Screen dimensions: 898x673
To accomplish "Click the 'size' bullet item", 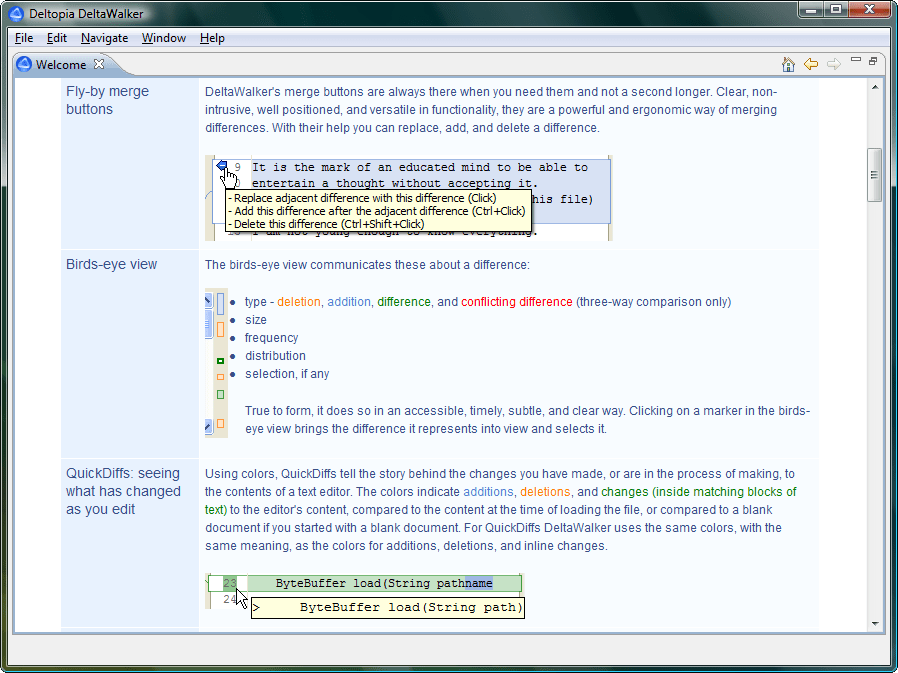I will [x=256, y=320].
